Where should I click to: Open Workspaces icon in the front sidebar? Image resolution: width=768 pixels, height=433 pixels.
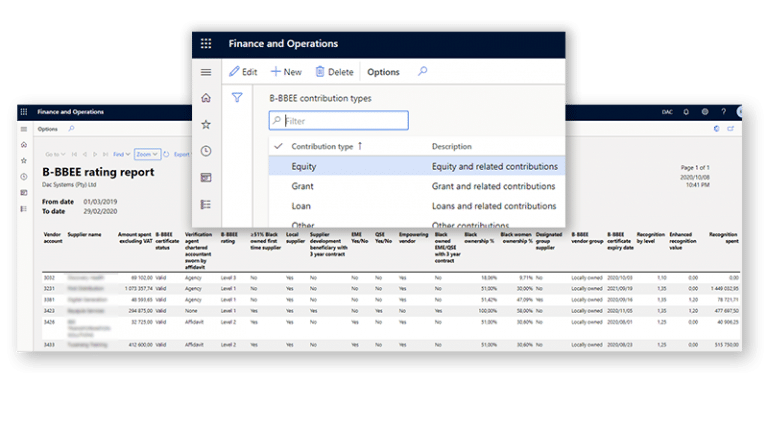(206, 178)
